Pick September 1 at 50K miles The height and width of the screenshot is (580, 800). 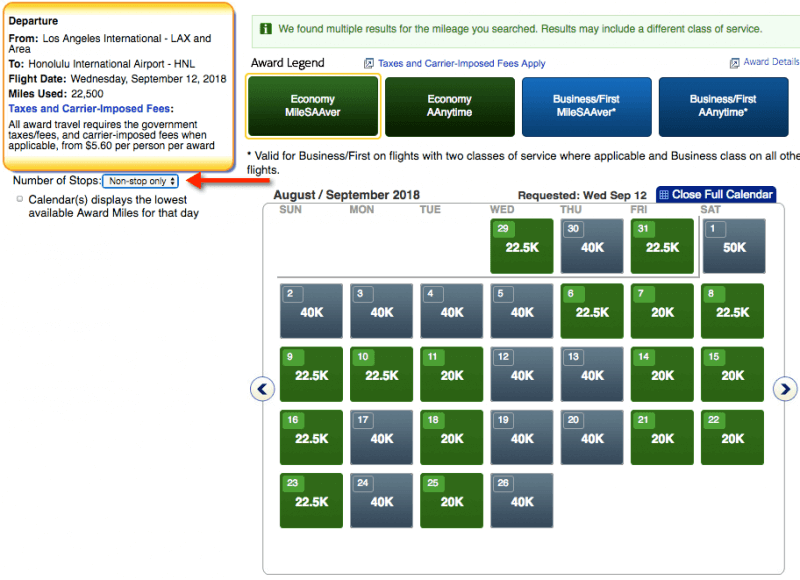coord(734,246)
